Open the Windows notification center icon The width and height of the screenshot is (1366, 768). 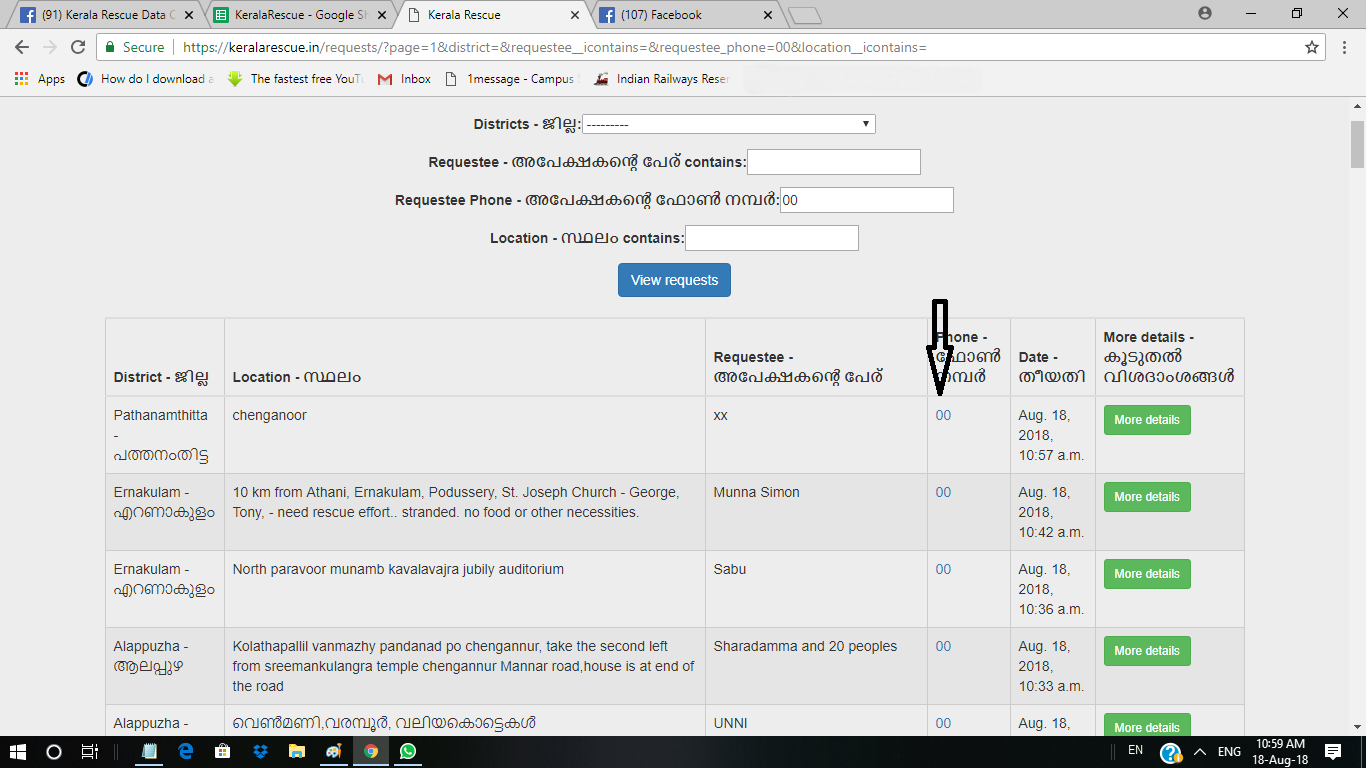pyautogui.click(x=1332, y=751)
